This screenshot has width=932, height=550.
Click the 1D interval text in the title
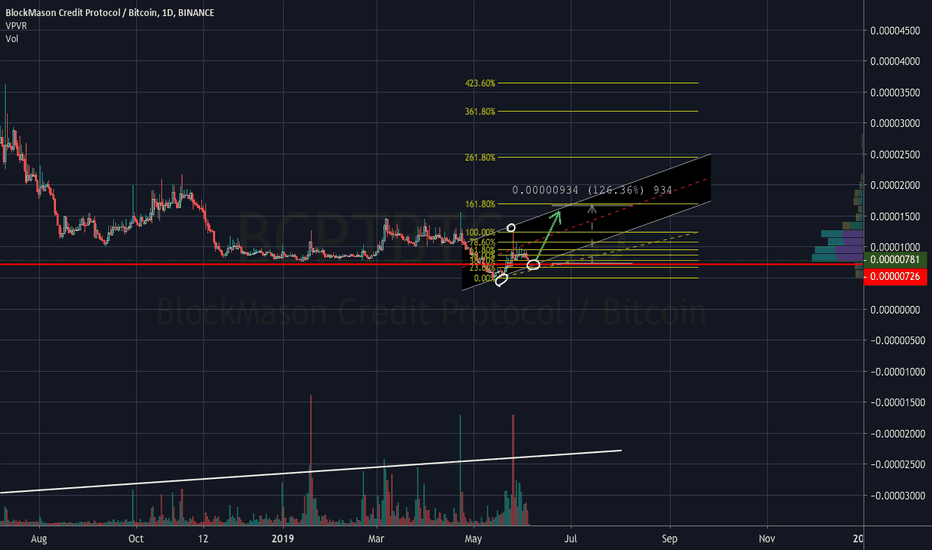pyautogui.click(x=167, y=12)
